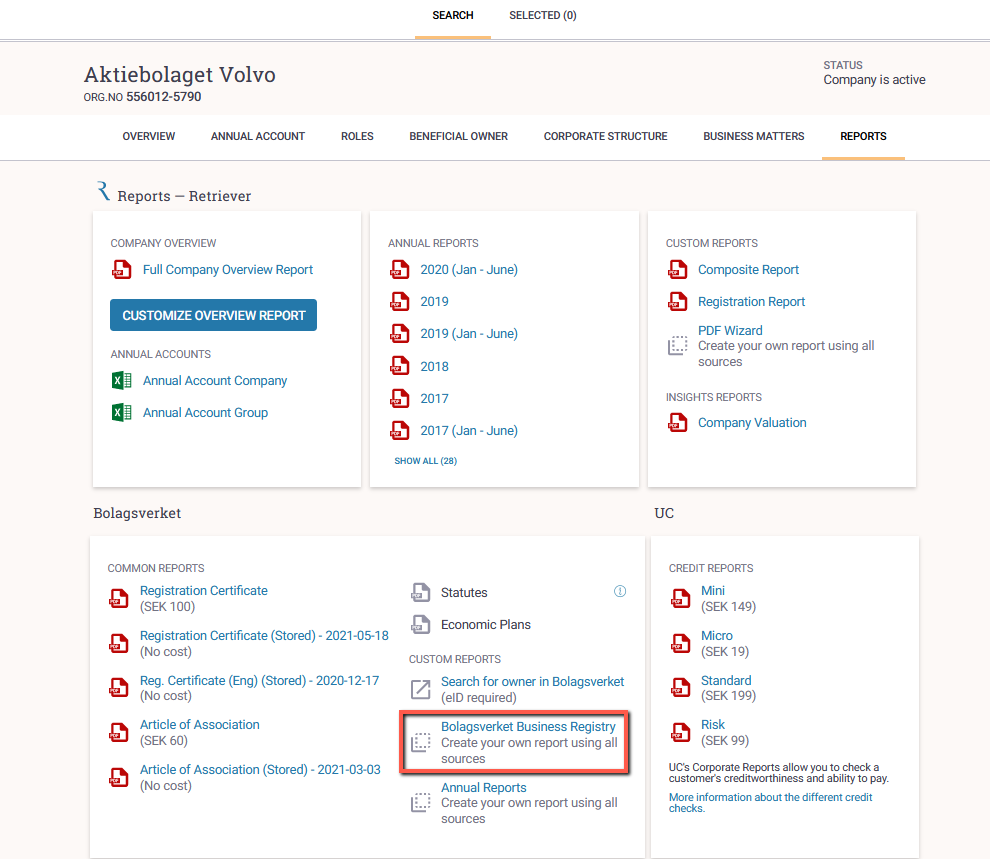Viewport: 990px width, 859px height.
Task: Open Registration Certificate (Stored) 2021-05-18
Action: pyautogui.click(x=264, y=636)
